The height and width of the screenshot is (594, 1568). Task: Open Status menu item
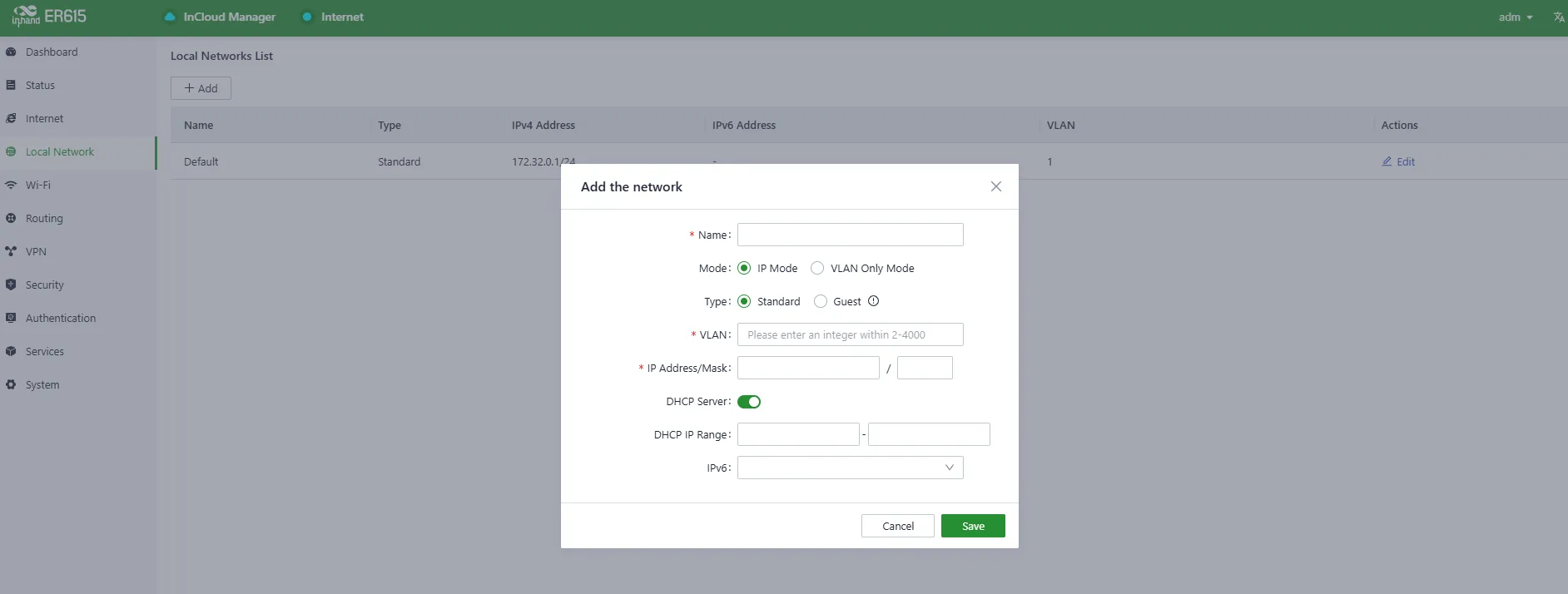click(78, 85)
